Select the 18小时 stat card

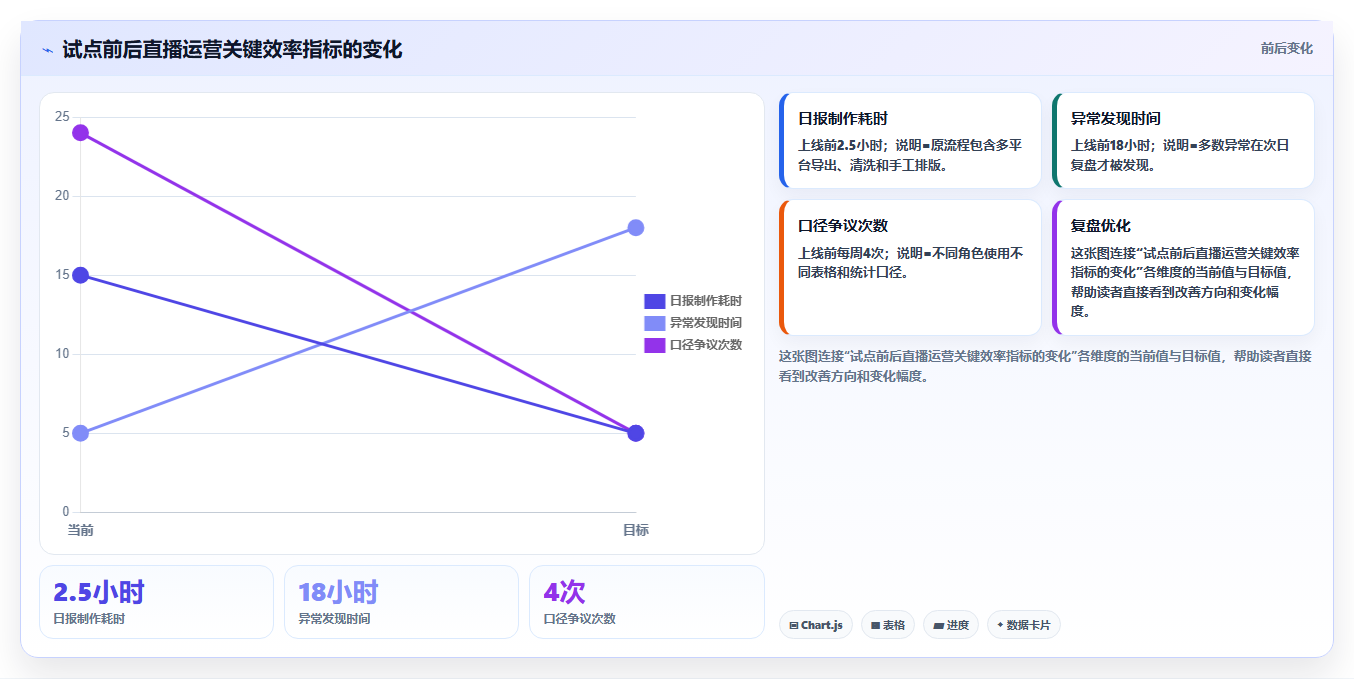pyautogui.click(x=401, y=602)
